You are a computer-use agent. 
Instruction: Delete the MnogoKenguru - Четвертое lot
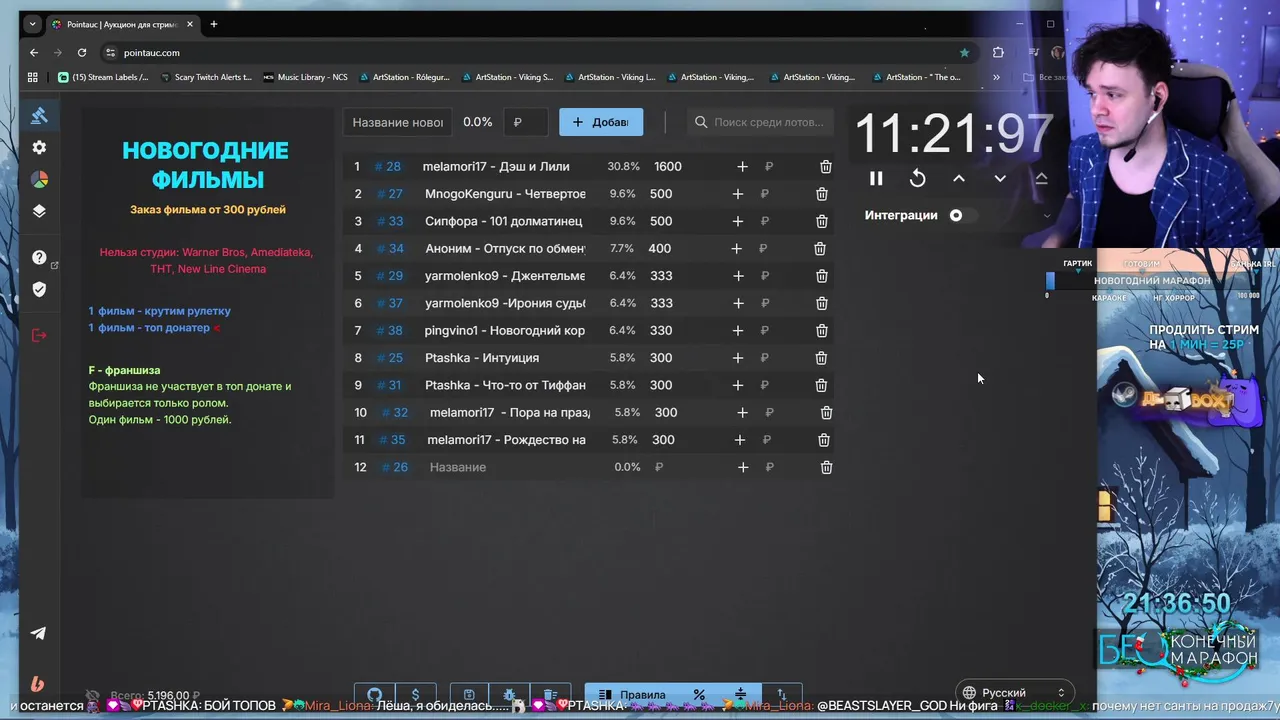[x=821, y=194]
